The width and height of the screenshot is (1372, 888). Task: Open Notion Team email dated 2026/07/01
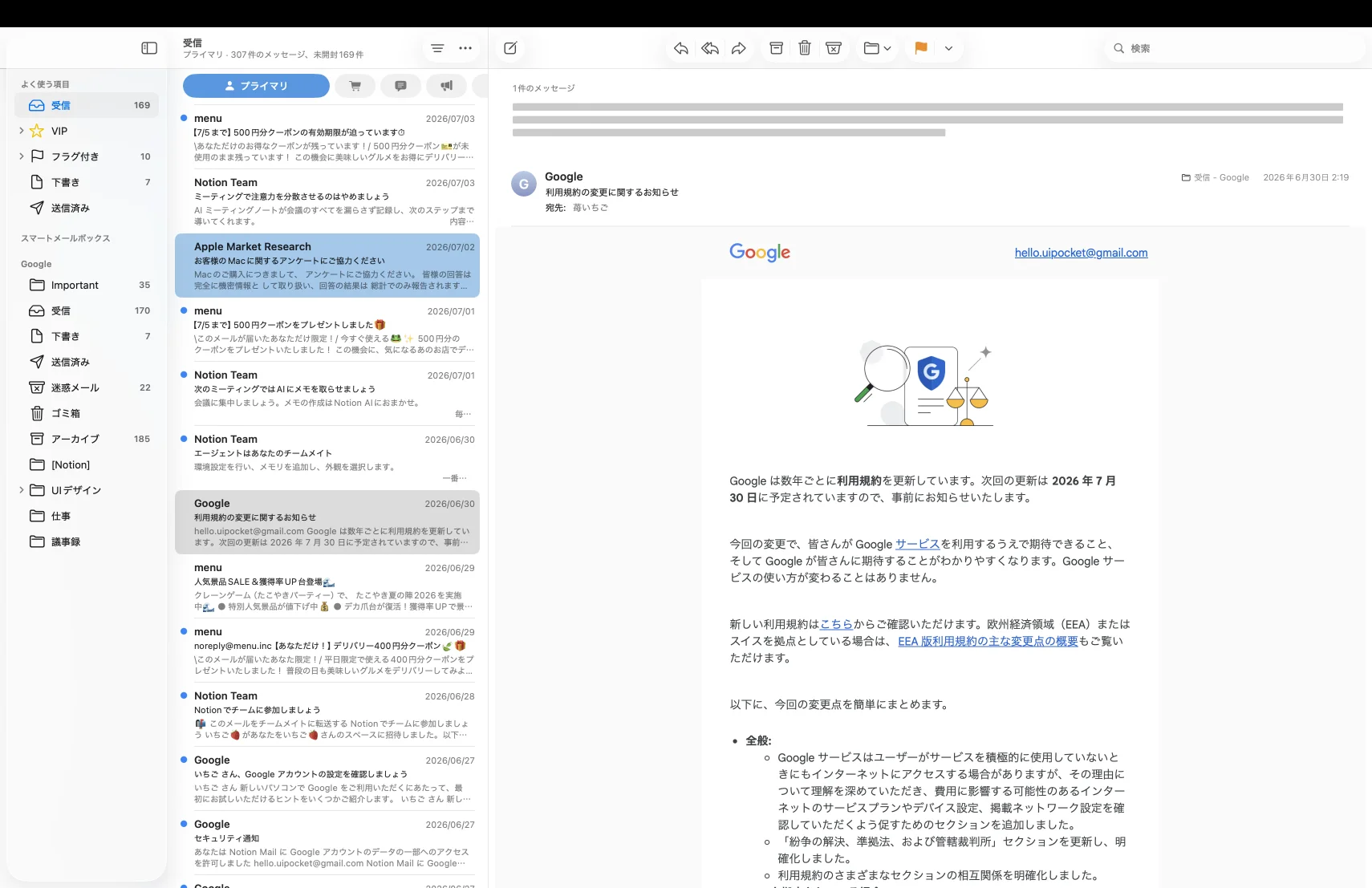pyautogui.click(x=327, y=393)
